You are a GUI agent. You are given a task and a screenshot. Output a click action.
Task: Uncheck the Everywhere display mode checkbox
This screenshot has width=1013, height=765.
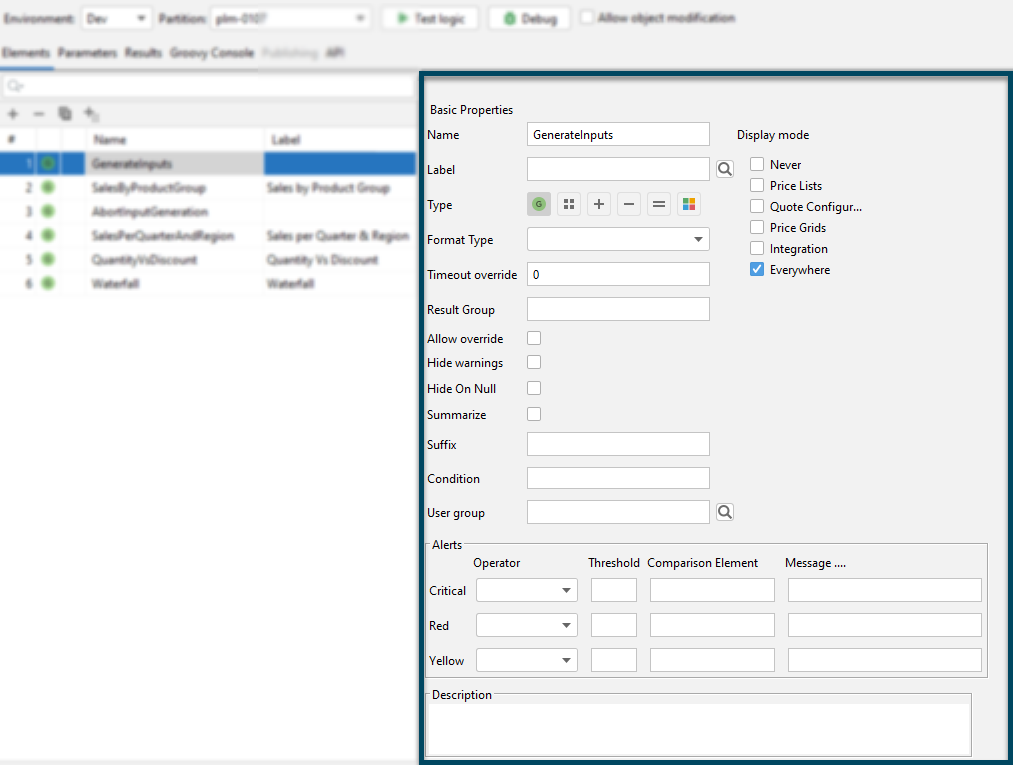click(757, 269)
